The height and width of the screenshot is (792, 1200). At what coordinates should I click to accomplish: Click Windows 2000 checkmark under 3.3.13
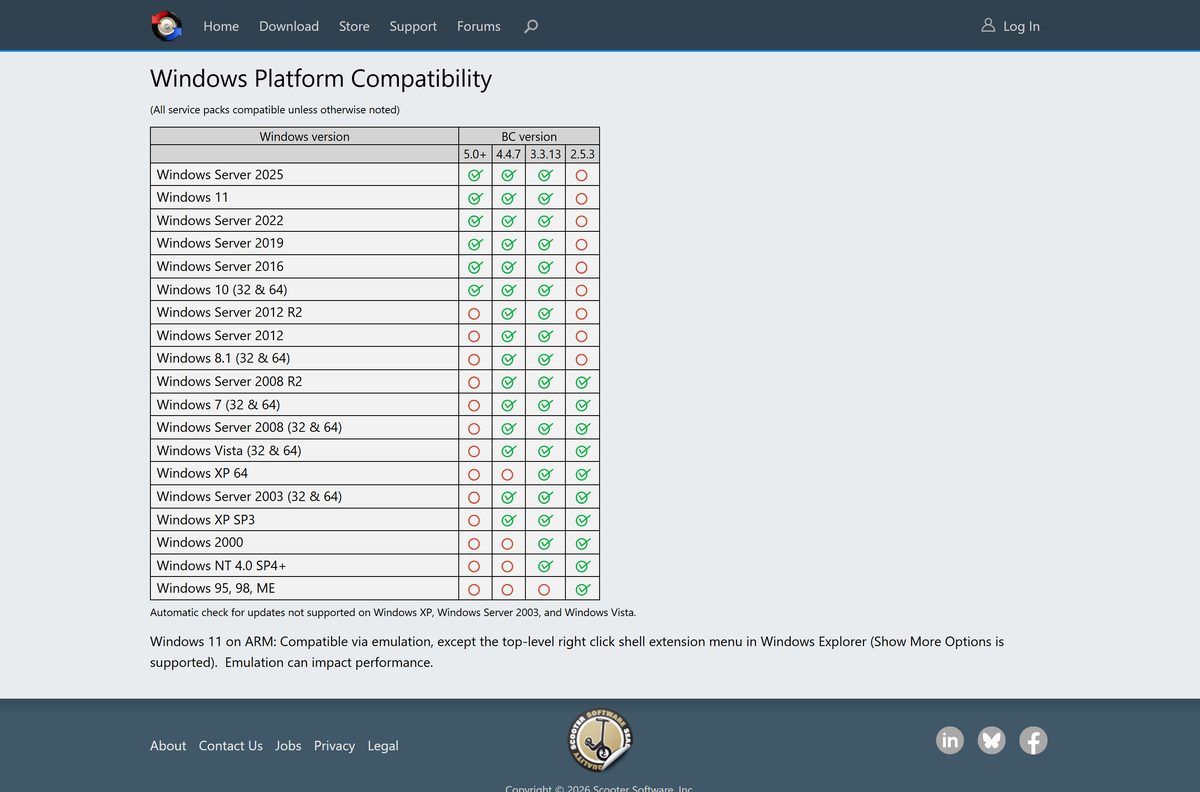[x=545, y=543]
